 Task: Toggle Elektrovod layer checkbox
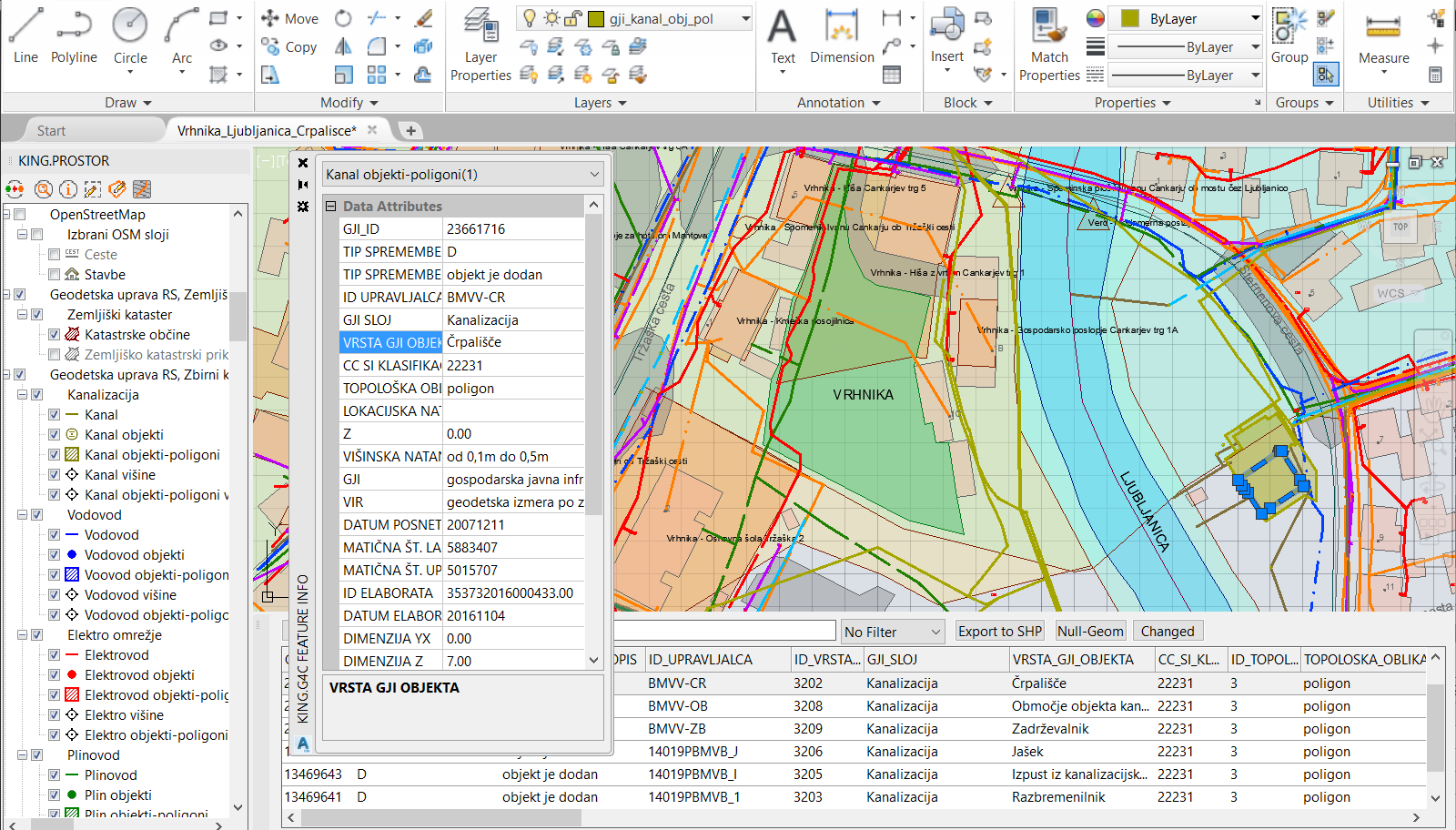click(55, 655)
